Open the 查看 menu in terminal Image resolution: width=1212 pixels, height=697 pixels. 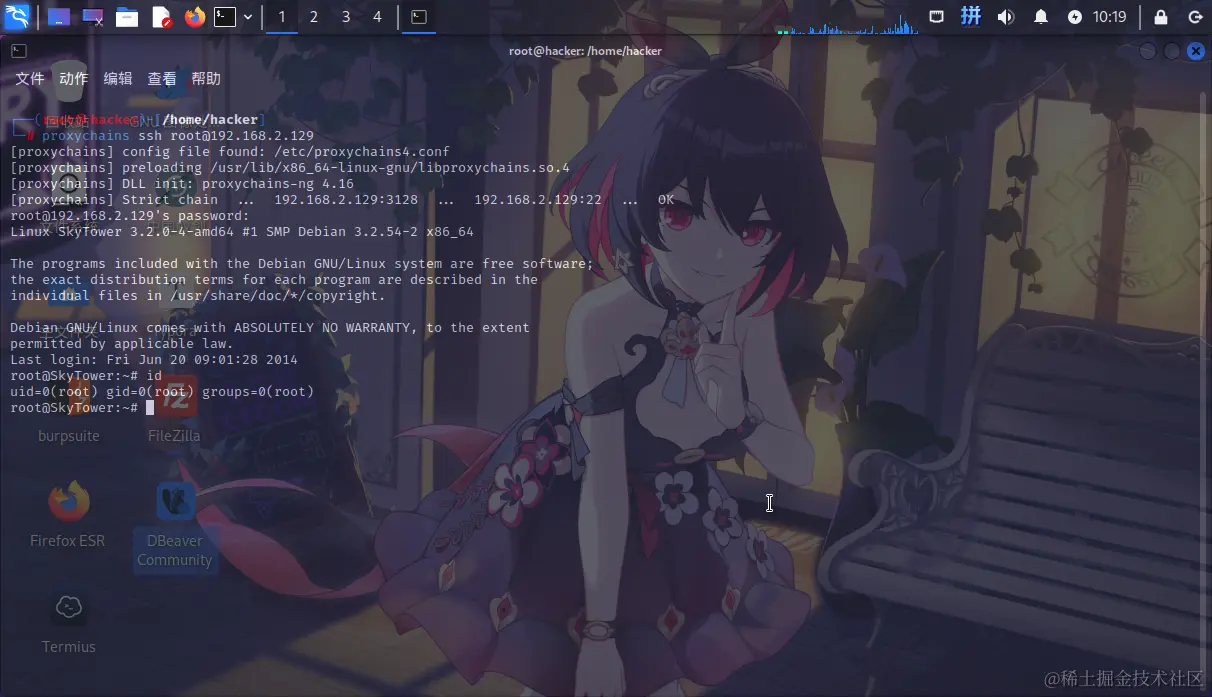(x=162, y=79)
